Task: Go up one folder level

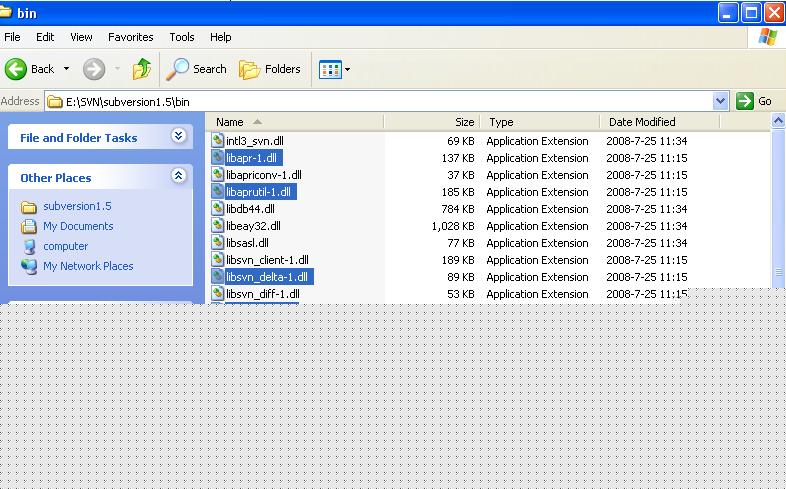Action: 142,69
